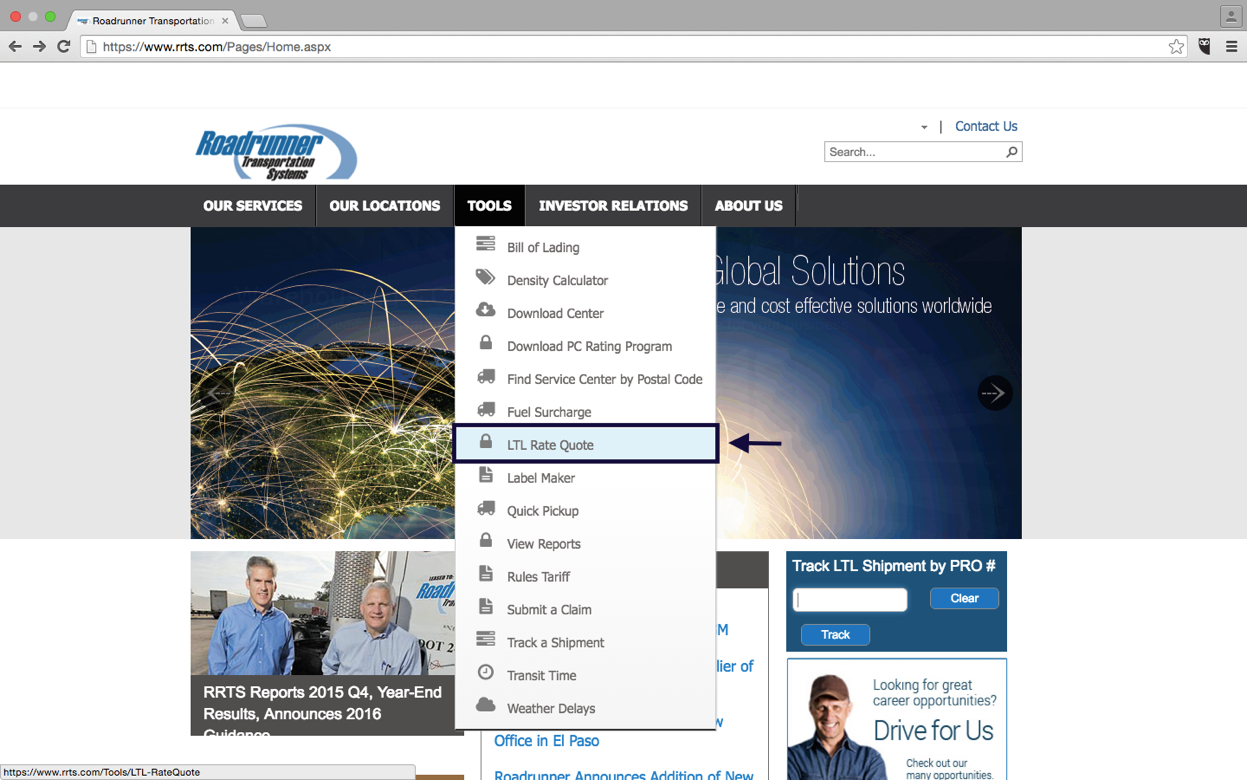Click the lock icon next to View Reports
This screenshot has width=1247, height=780.
point(486,543)
